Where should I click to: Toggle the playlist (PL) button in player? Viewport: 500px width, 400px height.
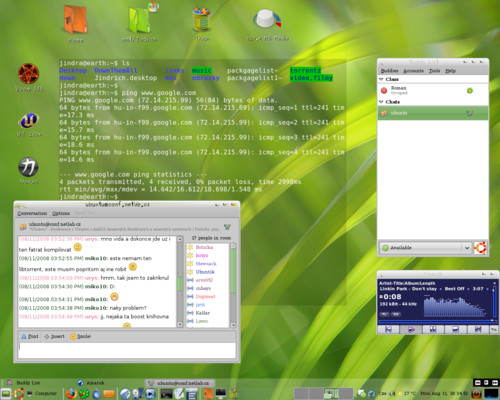pos(384,314)
